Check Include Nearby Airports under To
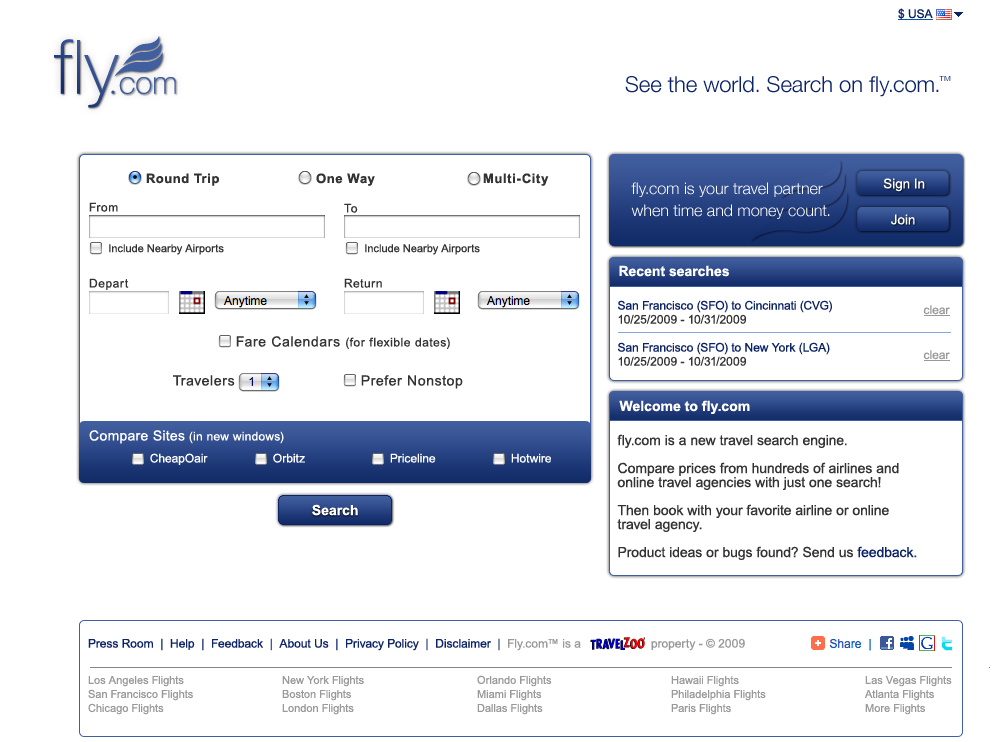This screenshot has width=1000, height=742. [x=352, y=248]
